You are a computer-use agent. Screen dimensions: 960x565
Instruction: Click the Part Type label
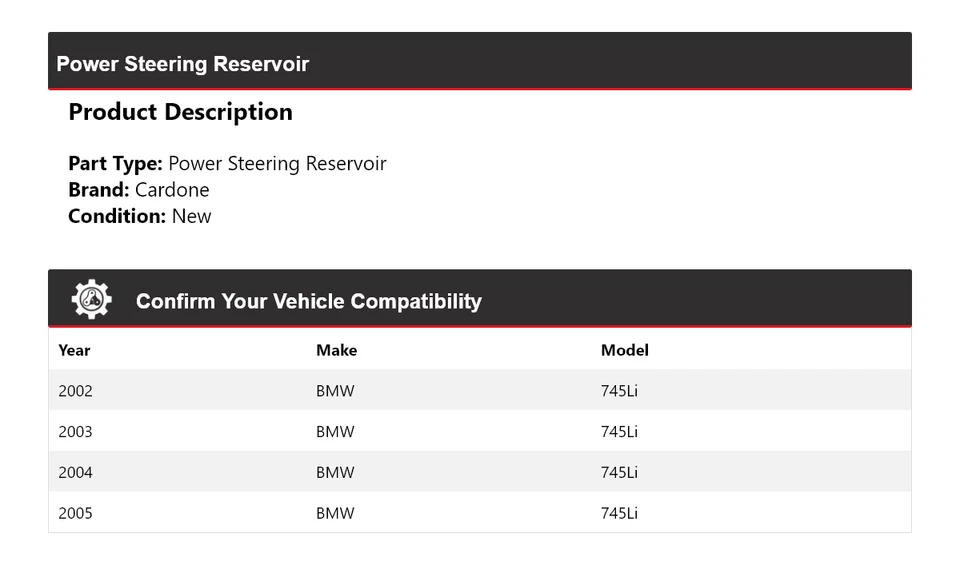115,164
